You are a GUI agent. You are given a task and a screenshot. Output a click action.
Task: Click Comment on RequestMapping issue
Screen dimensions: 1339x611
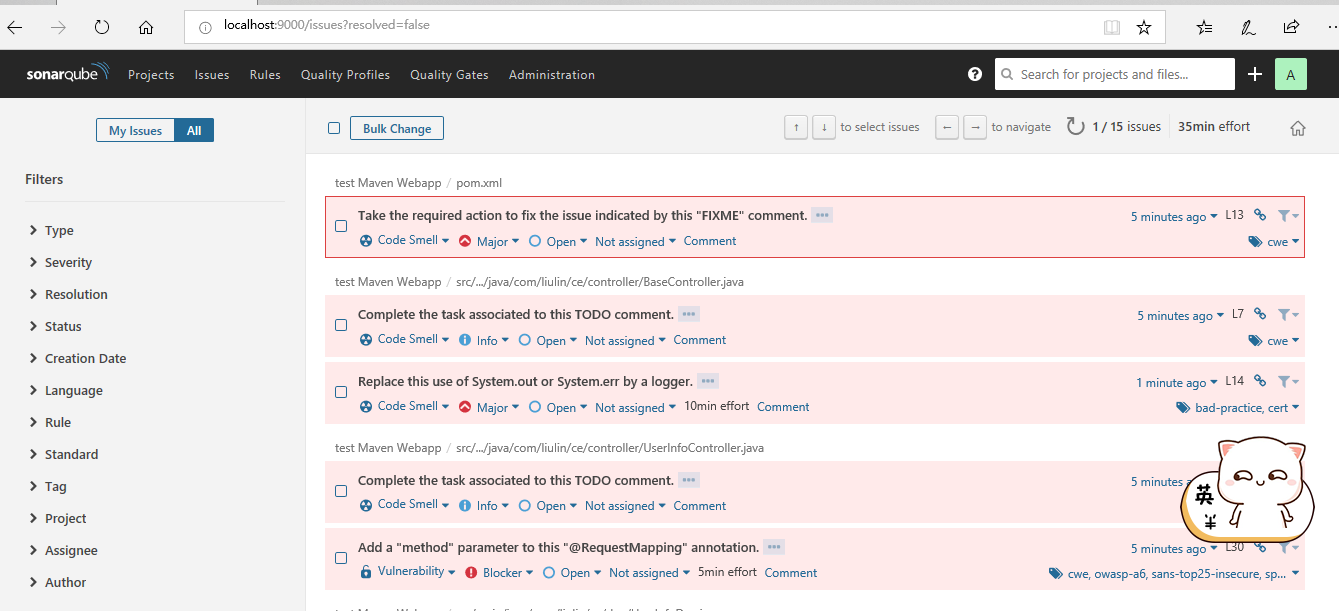click(791, 572)
